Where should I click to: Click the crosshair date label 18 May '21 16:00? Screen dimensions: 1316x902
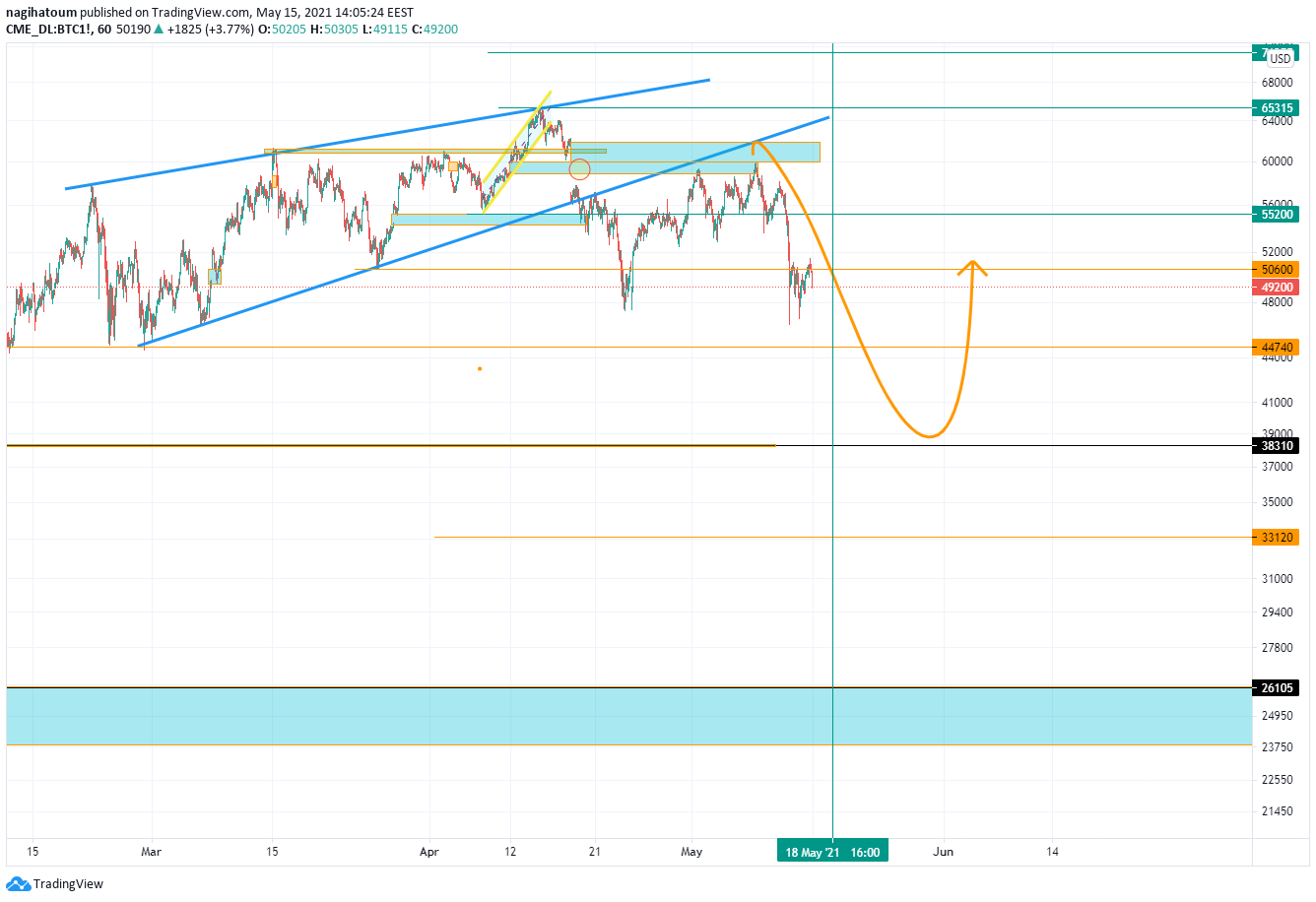[x=832, y=852]
